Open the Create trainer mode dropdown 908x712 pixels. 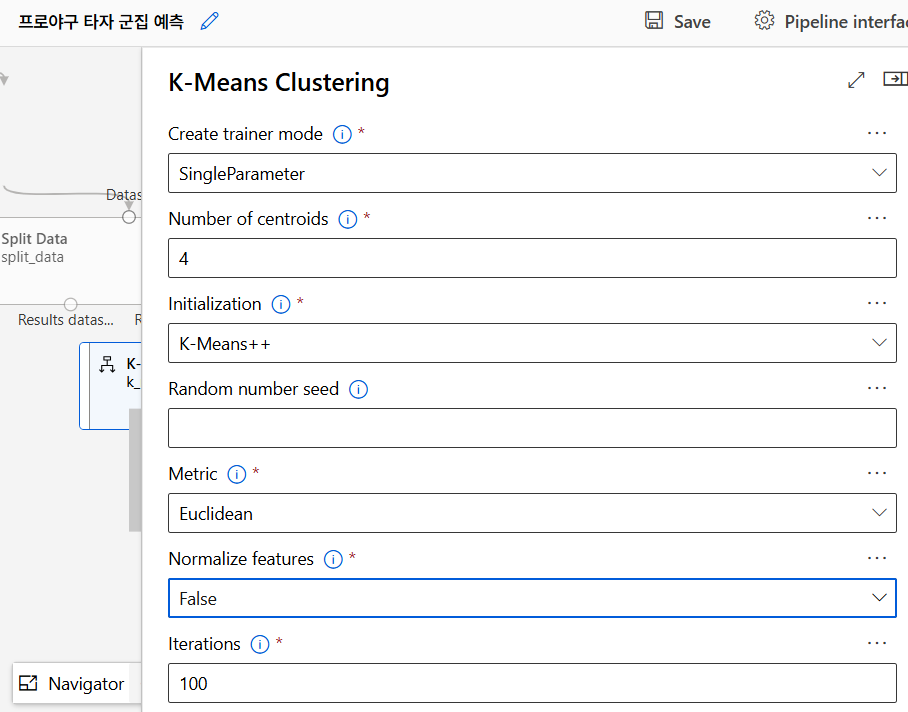point(532,173)
